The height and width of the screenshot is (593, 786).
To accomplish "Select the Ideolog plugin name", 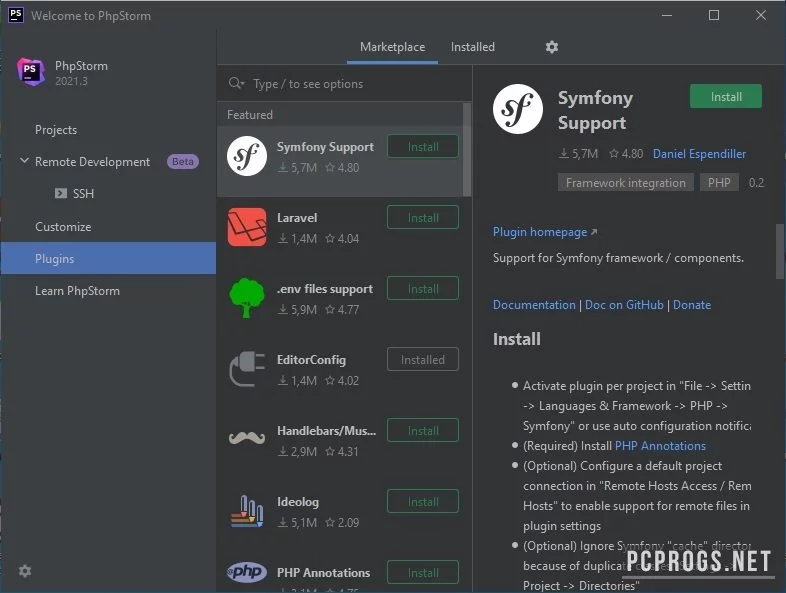I will coord(298,502).
